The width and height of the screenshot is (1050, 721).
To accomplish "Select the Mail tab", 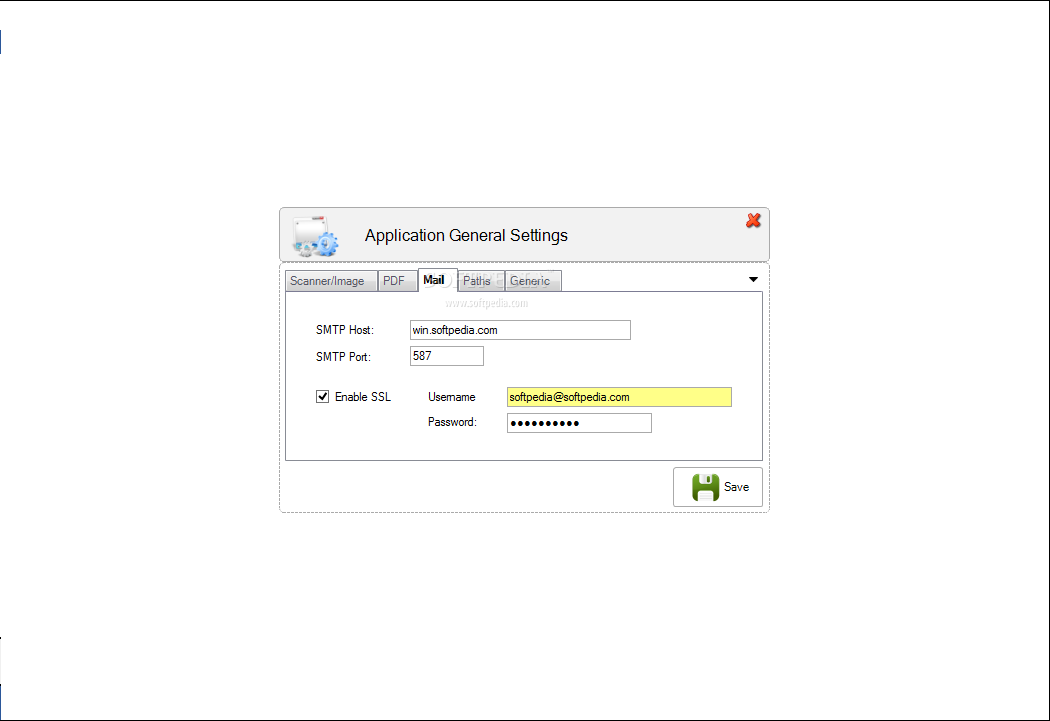I will 437,280.
